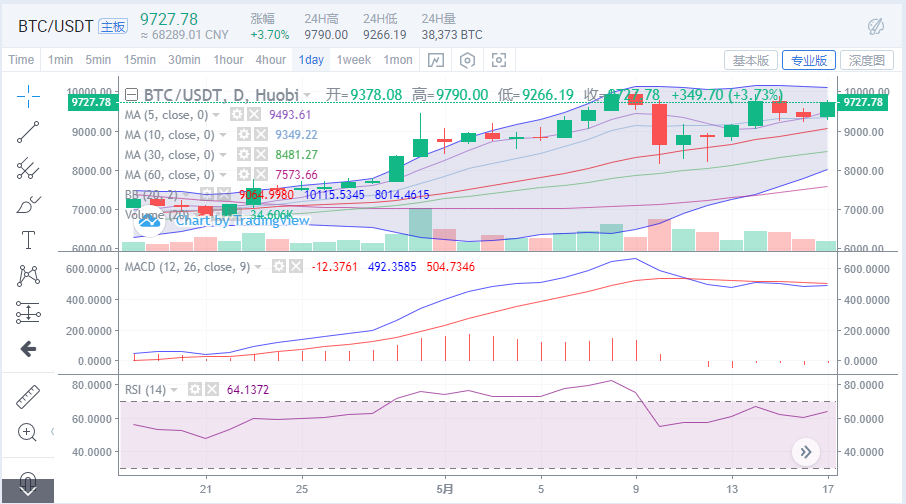Click the 9727.78 price label on right axis
The height and width of the screenshot is (504, 906).
863,102
